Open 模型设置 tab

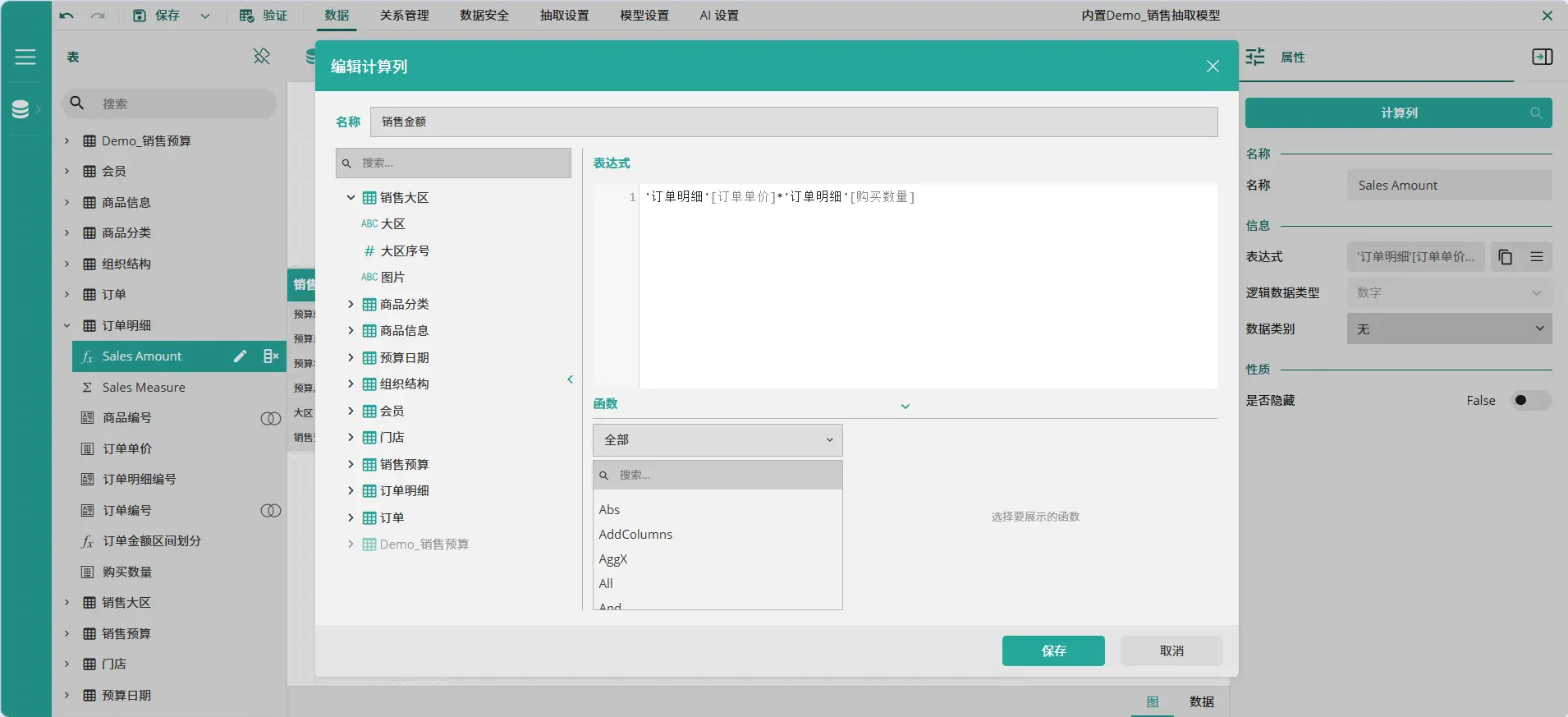(644, 16)
